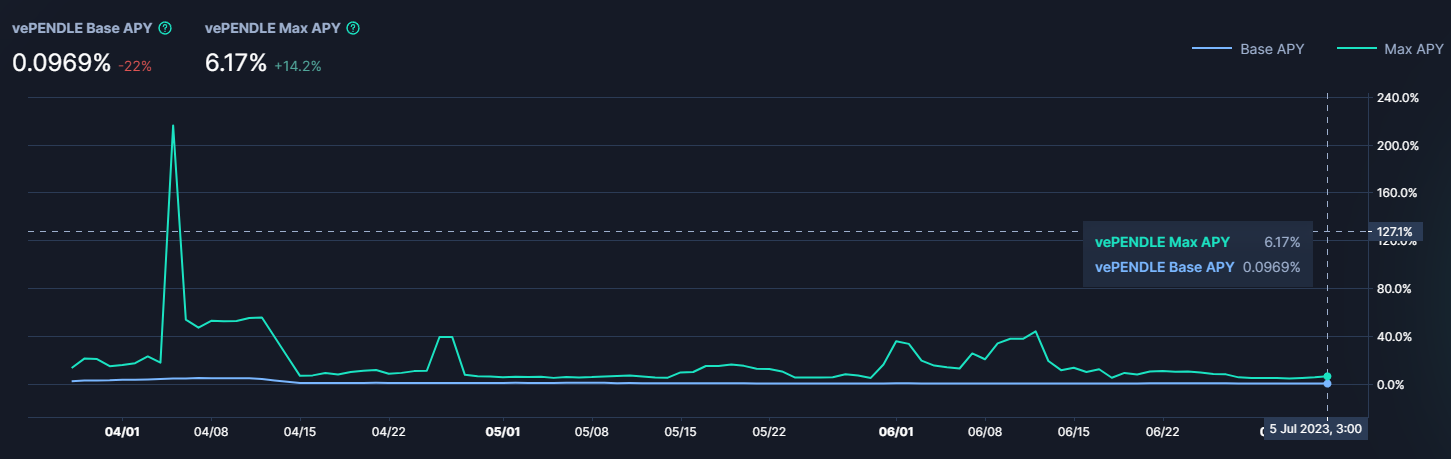Click the blue Base APY data point marker

[1327, 384]
